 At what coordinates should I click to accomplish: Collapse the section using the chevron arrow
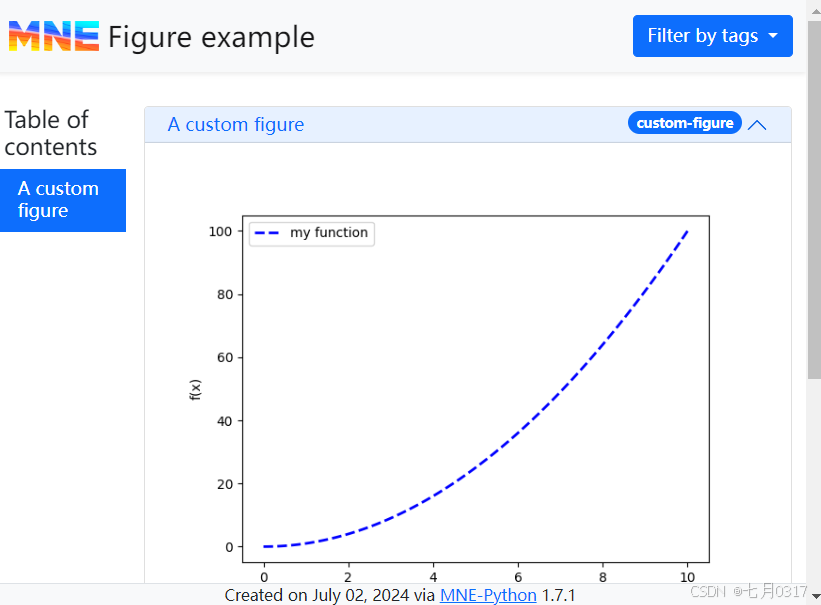757,125
